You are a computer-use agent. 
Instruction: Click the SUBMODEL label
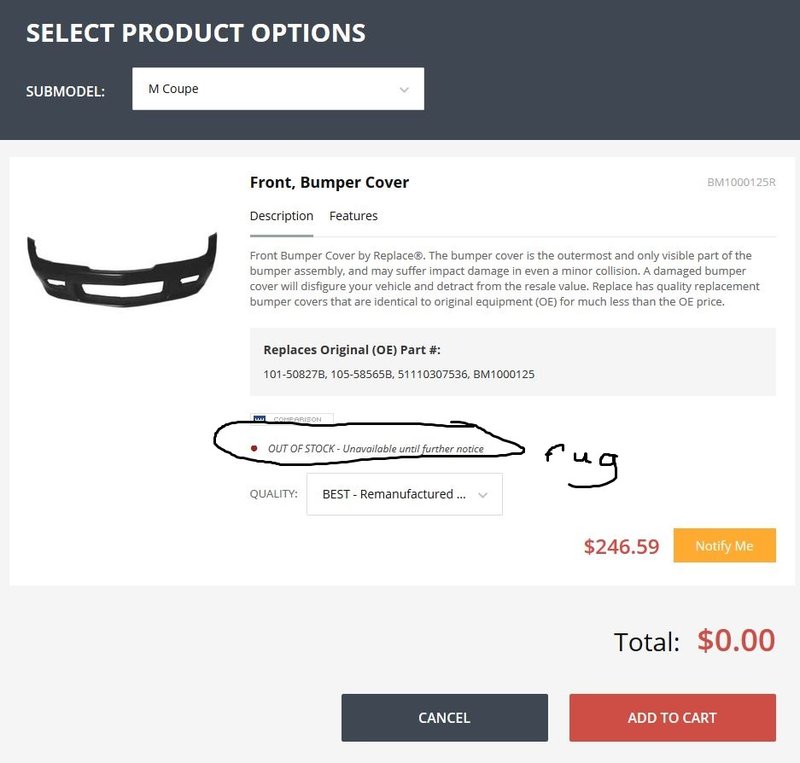(65, 91)
